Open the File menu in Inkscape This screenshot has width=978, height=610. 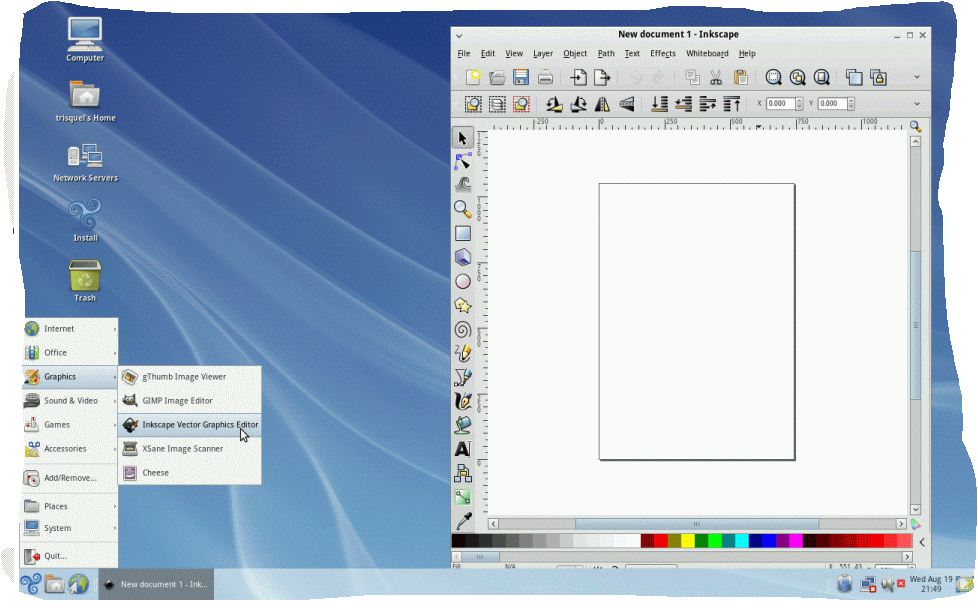point(464,54)
